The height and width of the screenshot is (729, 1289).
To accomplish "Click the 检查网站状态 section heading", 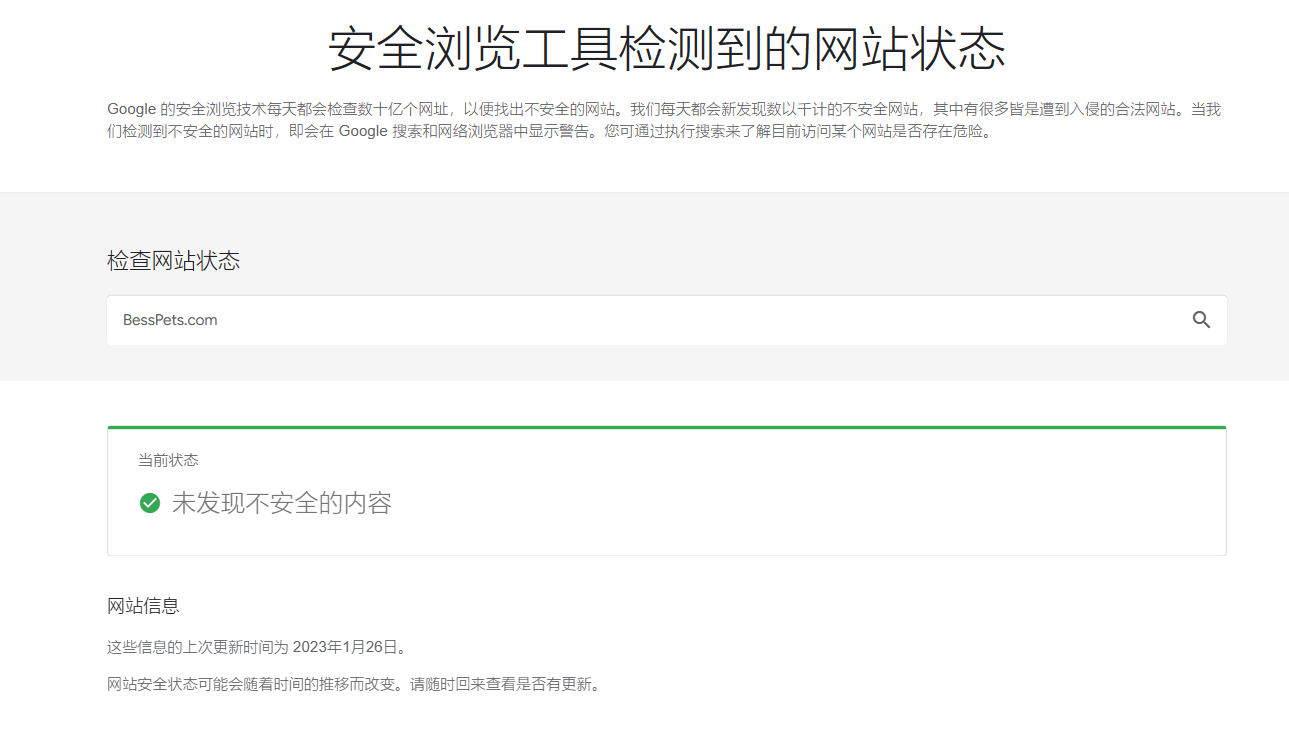I will tap(173, 261).
